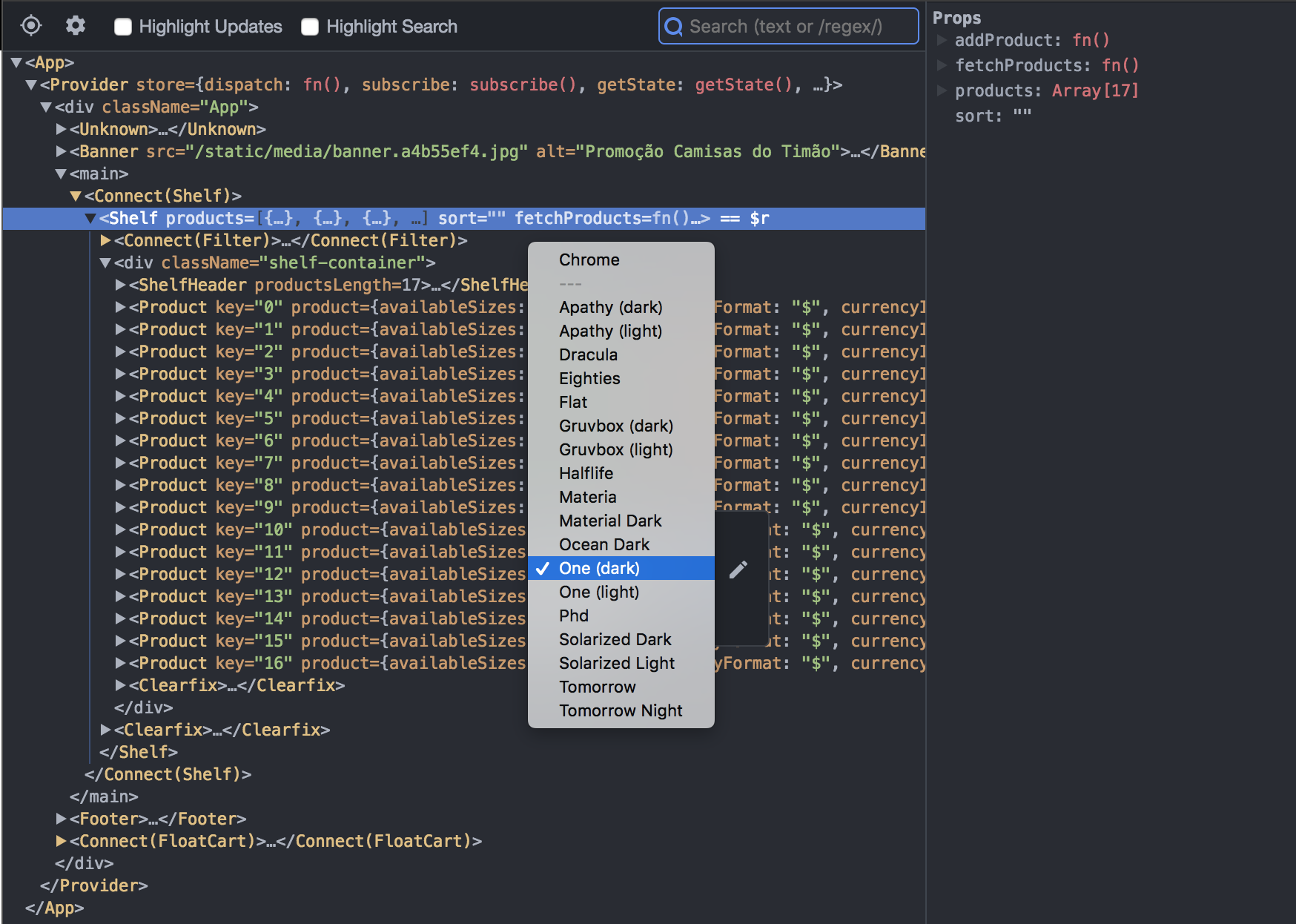Enable the Highlight Updates checkbox
The image size is (1296, 924).
(x=122, y=26)
